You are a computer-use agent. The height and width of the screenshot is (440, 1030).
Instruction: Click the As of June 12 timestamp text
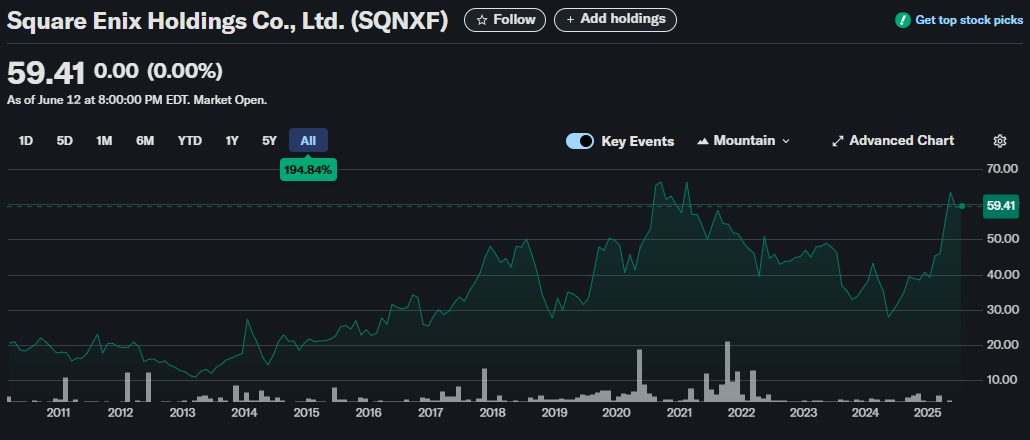click(x=137, y=100)
